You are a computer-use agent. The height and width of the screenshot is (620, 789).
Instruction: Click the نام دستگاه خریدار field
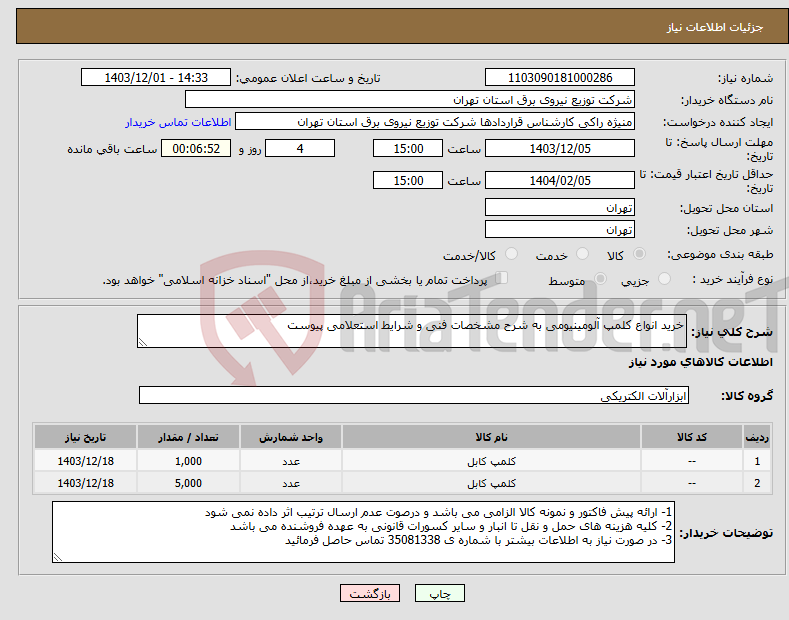[410, 100]
